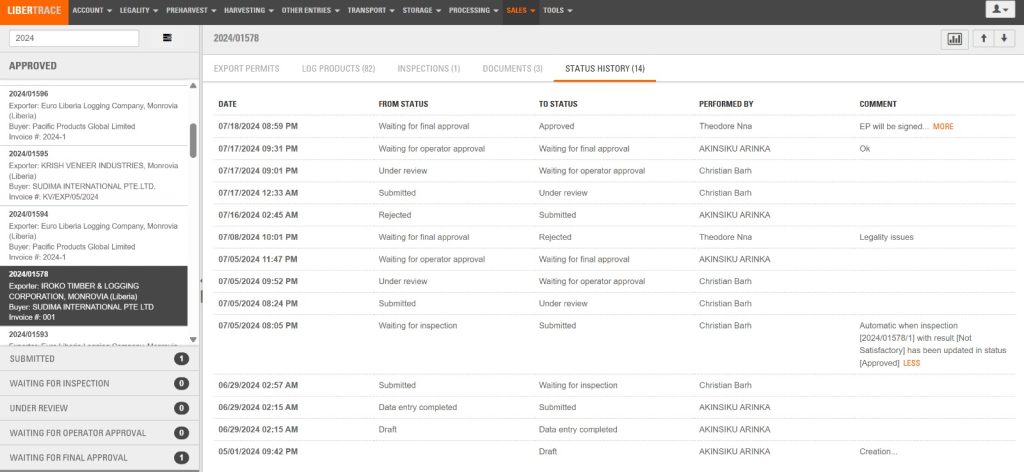Click the search field containing 2024
This screenshot has width=1024, height=472.
click(74, 38)
